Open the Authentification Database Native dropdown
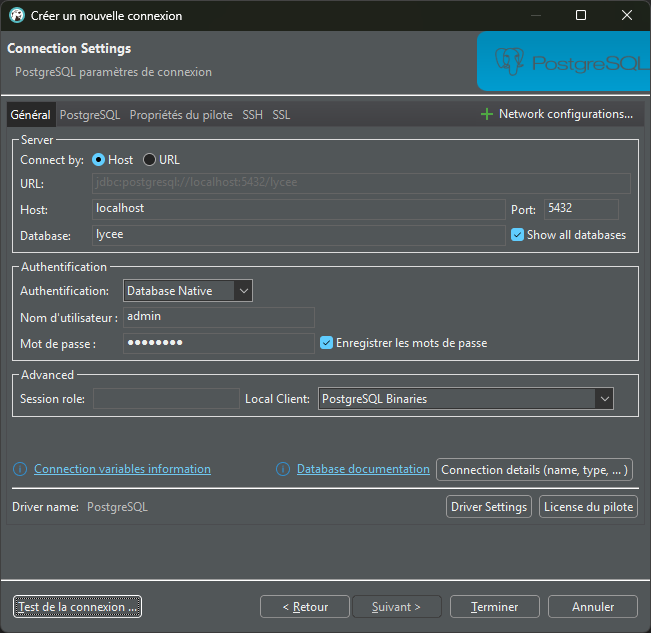 click(188, 291)
